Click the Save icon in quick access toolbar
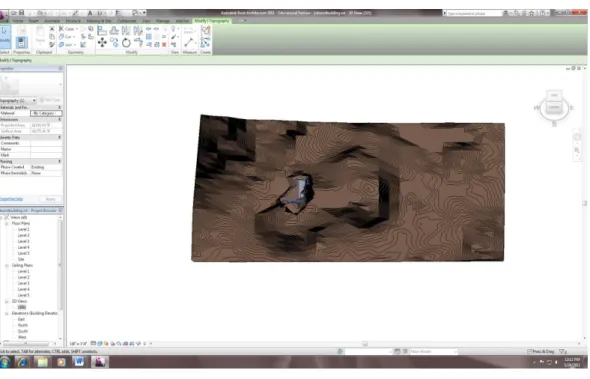The image size is (590, 379). point(21,13)
